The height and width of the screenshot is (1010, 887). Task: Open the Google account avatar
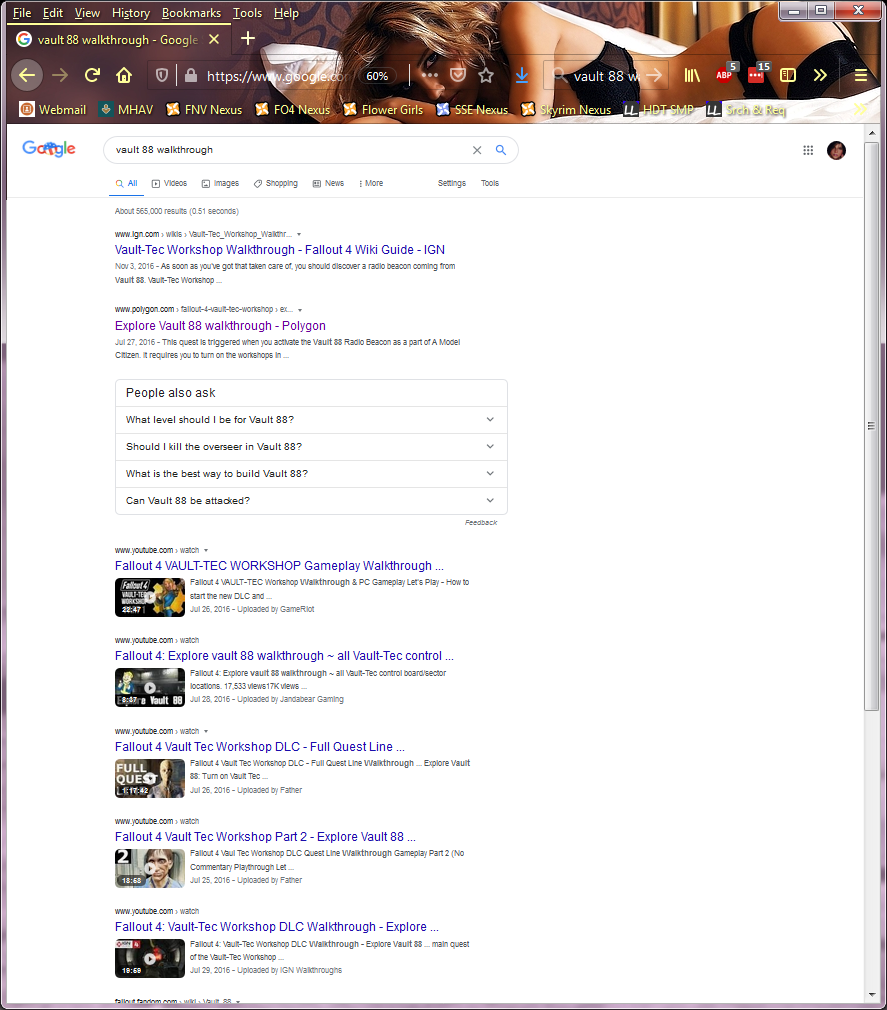tap(836, 150)
